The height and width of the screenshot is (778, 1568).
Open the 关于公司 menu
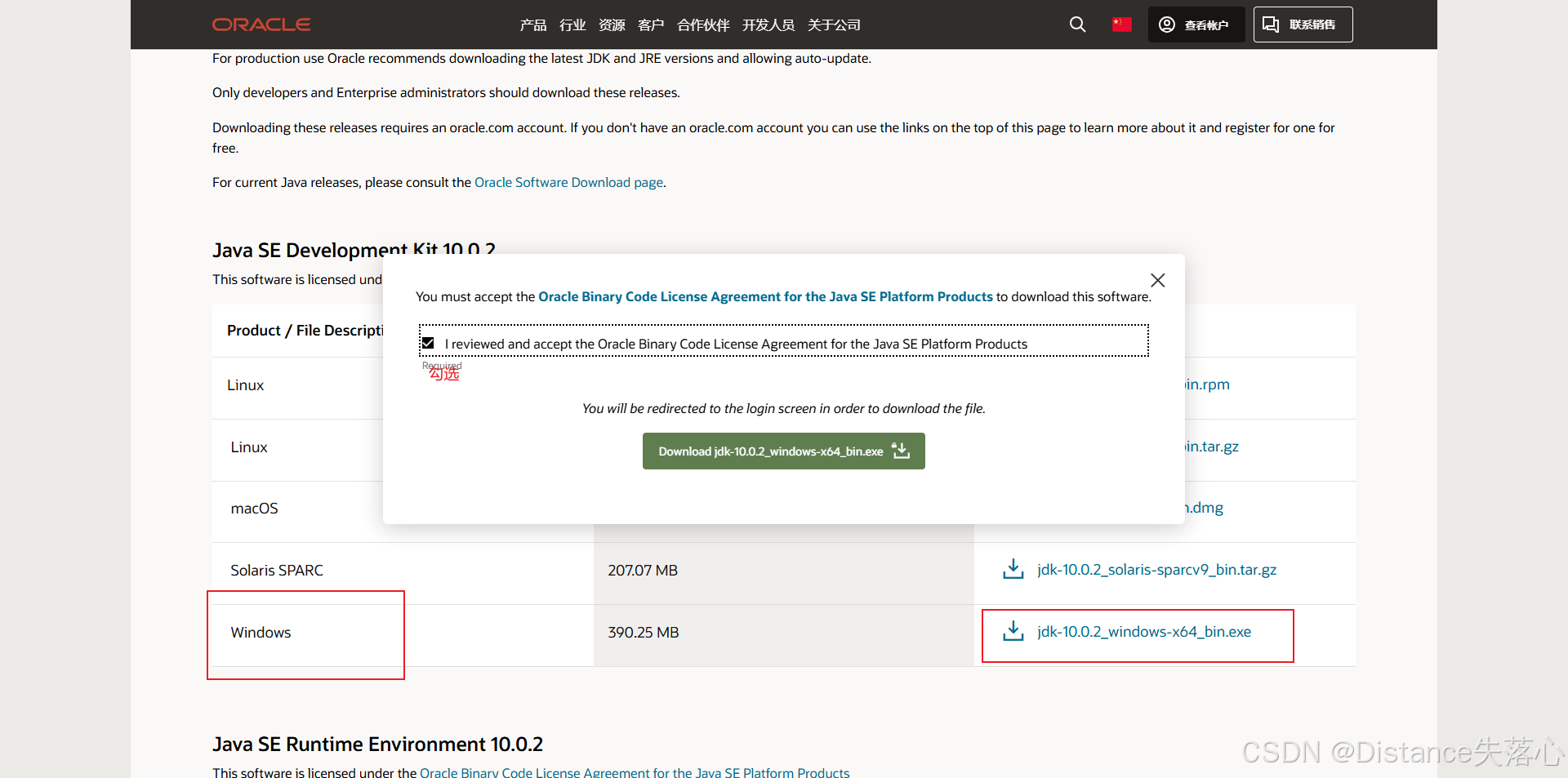(834, 25)
